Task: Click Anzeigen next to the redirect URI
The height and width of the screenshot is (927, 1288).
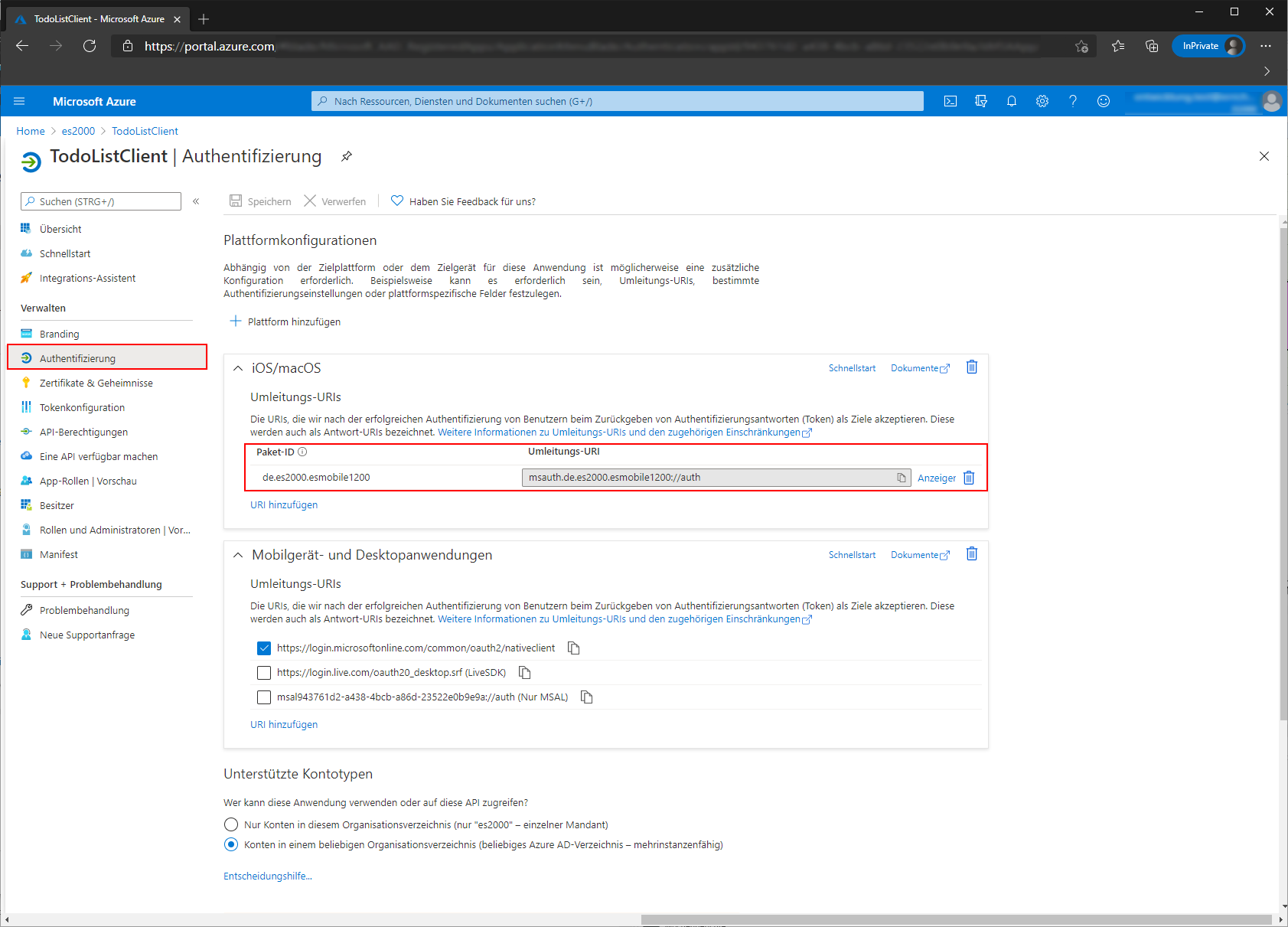Action: coord(937,478)
